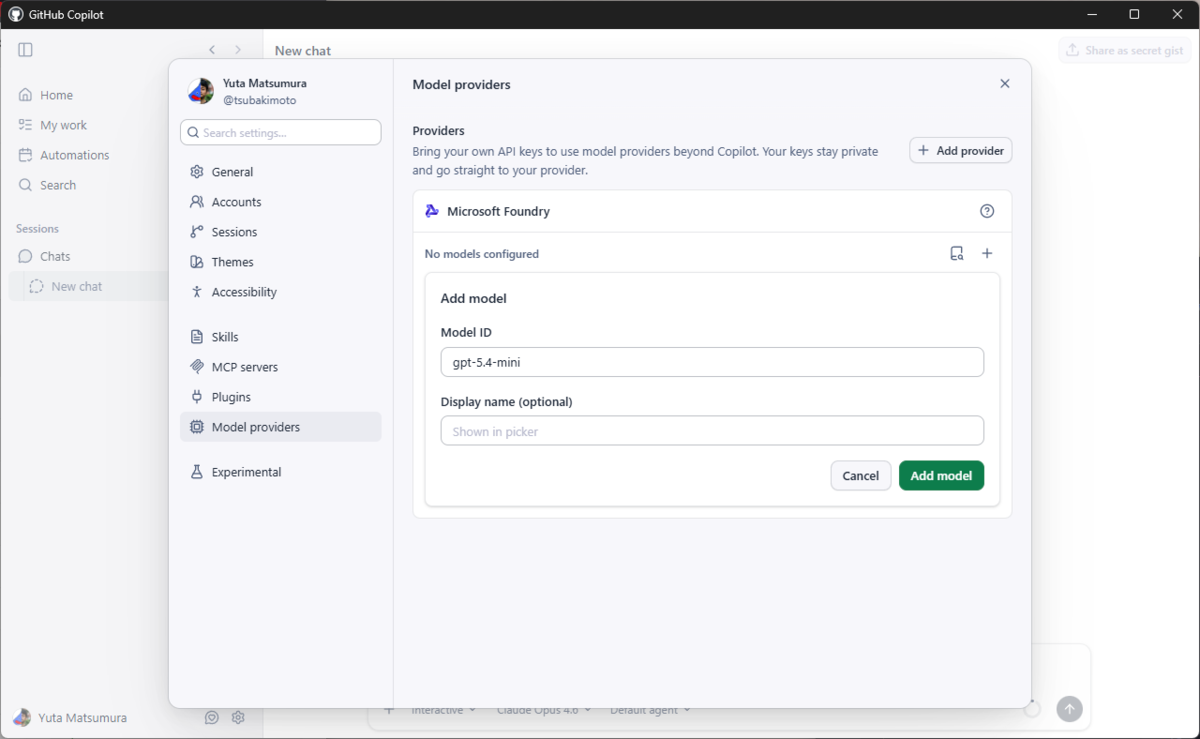This screenshot has width=1200, height=739.
Task: Click user avatar in settings header
Action: [x=201, y=92]
